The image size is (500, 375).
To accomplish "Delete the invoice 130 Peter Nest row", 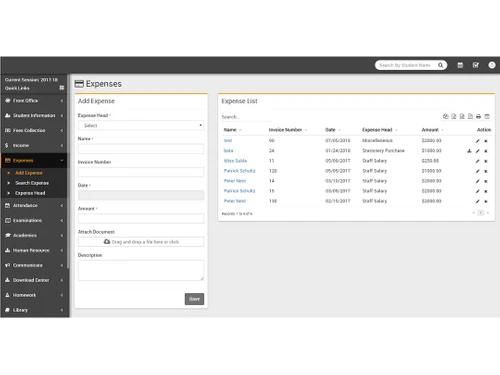I will click(x=486, y=201).
